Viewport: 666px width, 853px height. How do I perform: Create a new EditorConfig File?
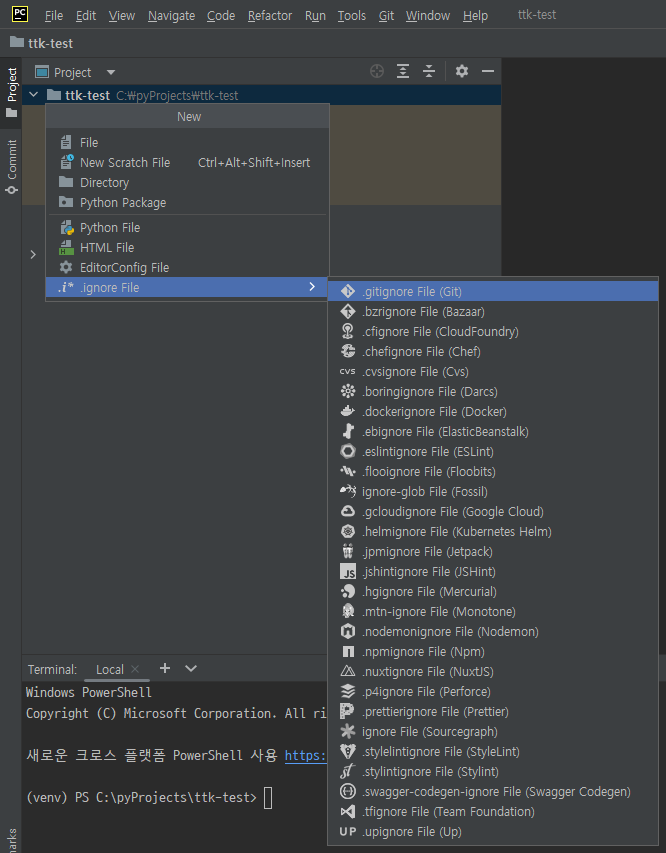point(188,268)
